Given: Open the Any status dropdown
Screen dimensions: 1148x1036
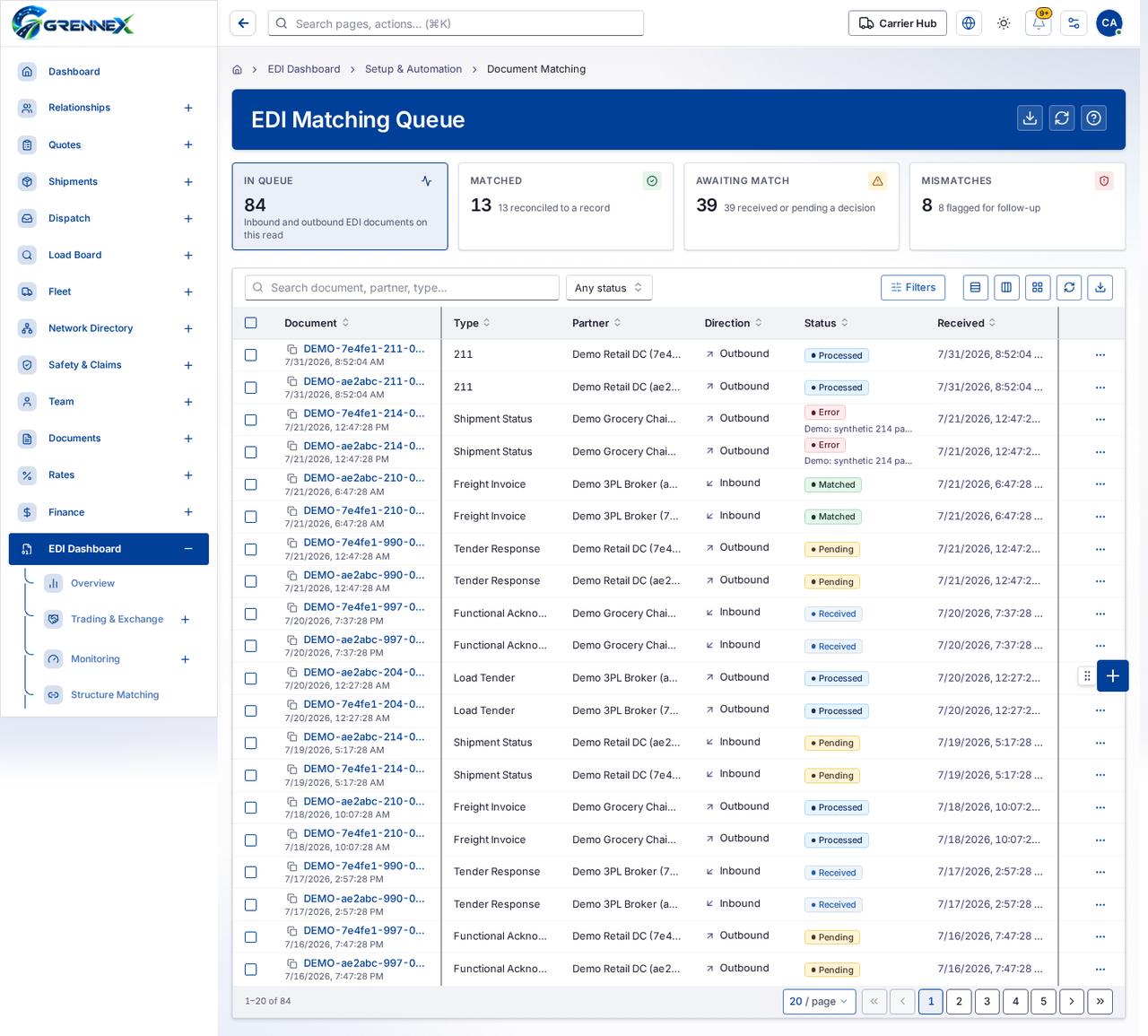Looking at the screenshot, I should point(609,288).
